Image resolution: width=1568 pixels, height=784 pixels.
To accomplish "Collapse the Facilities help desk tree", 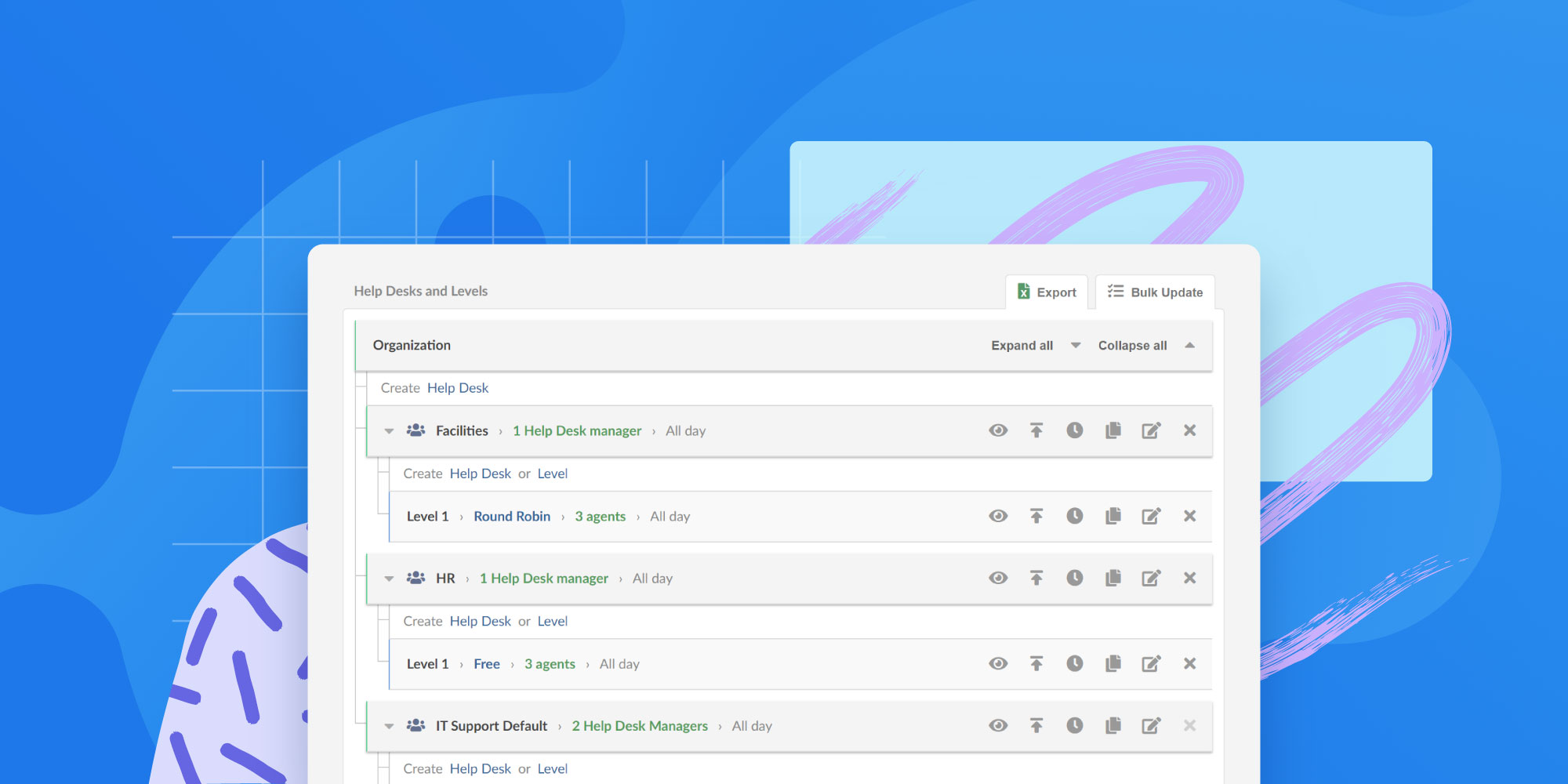I will coord(389,431).
